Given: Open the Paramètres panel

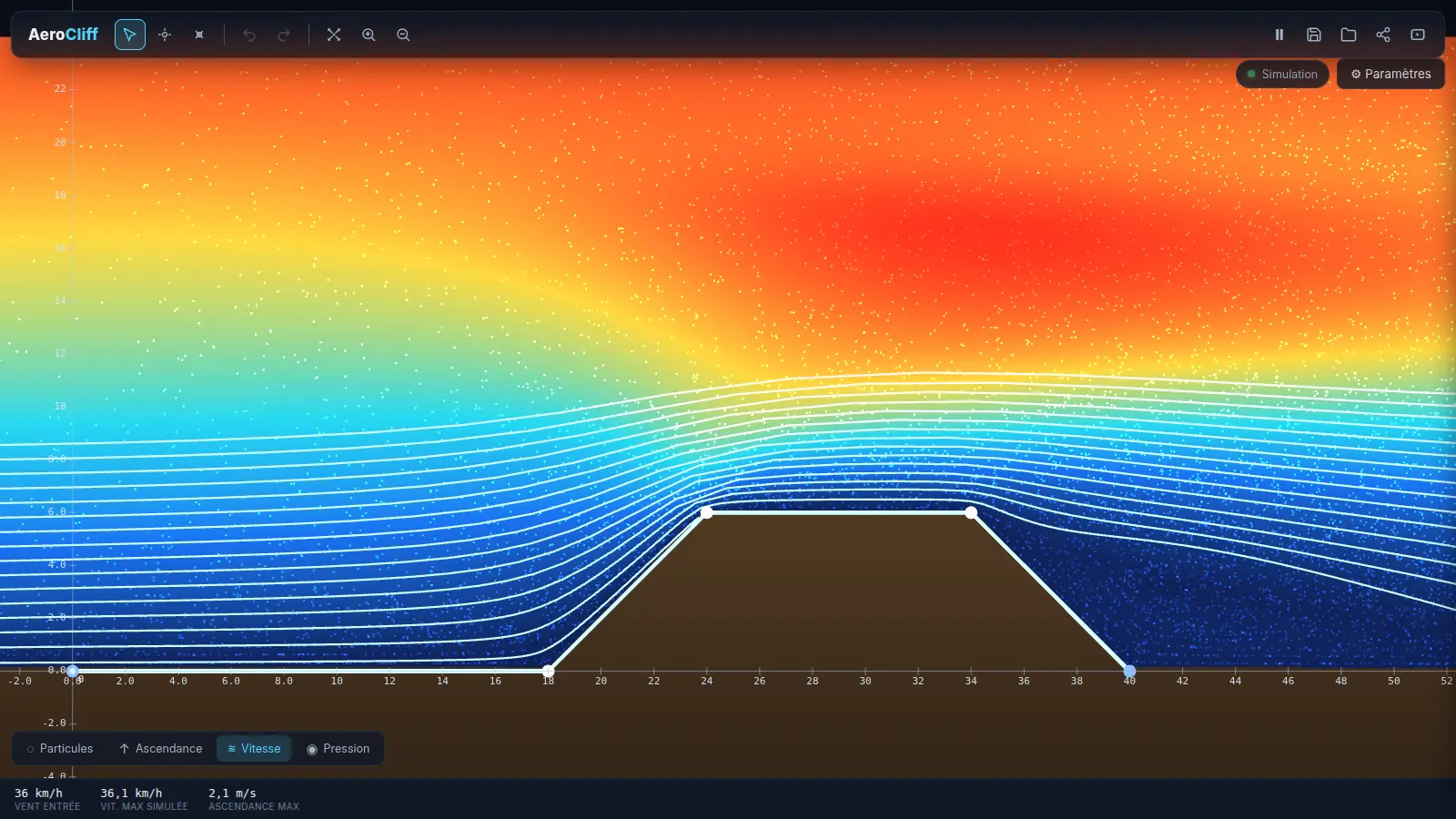Looking at the screenshot, I should 1390,74.
